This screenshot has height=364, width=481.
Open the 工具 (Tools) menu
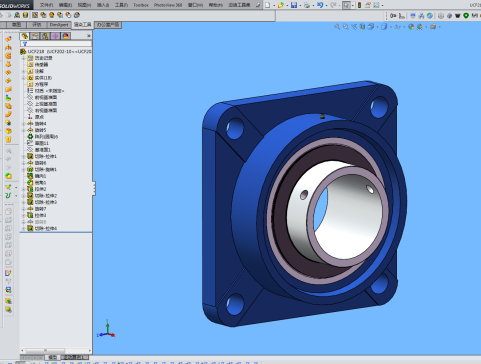[121, 5]
